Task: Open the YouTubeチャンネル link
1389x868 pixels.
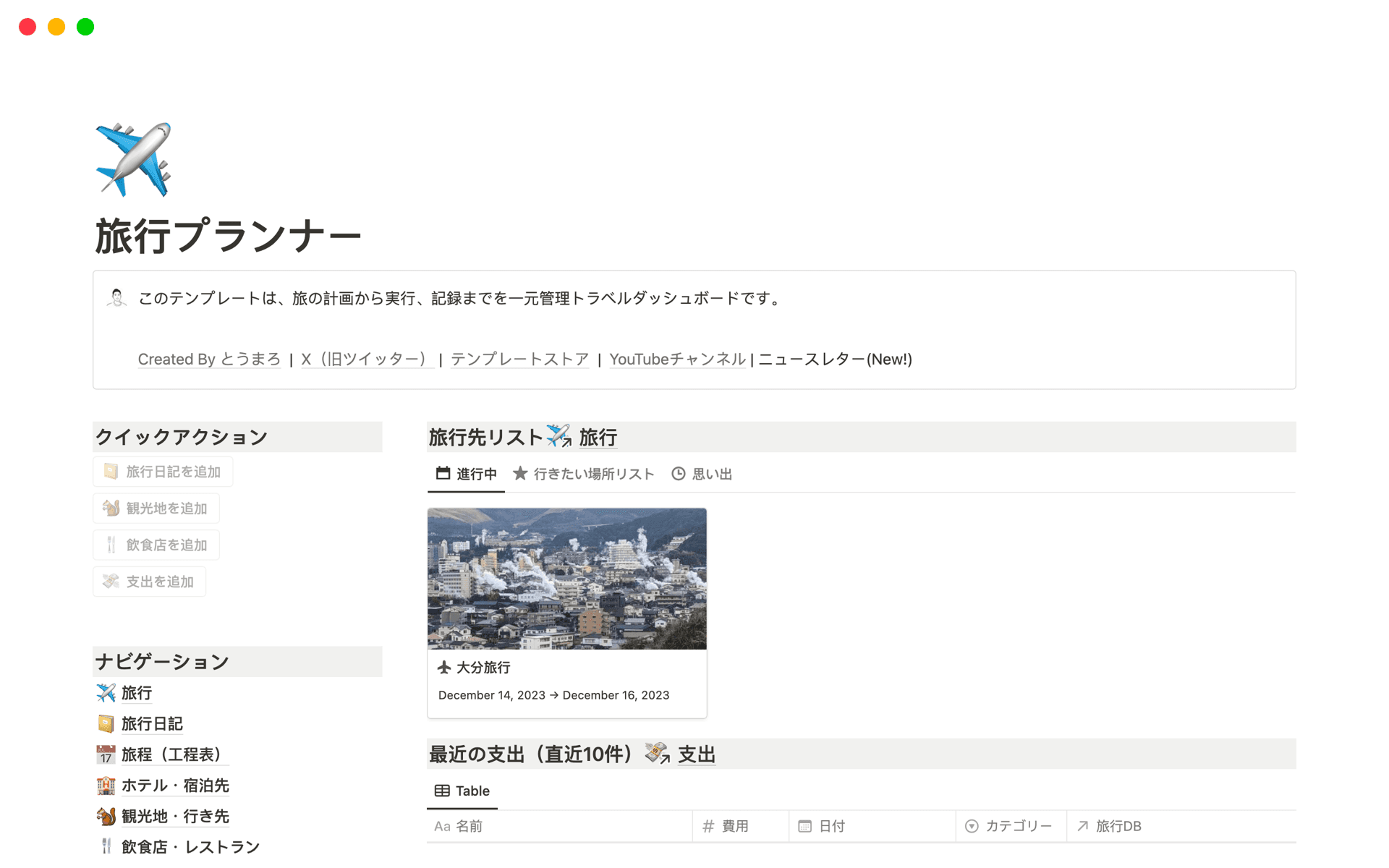Action: click(x=677, y=359)
